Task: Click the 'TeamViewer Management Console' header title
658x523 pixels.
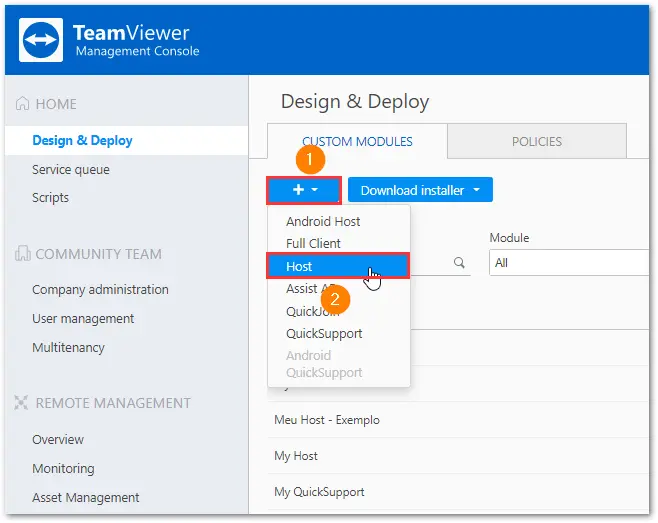Action: tap(136, 40)
